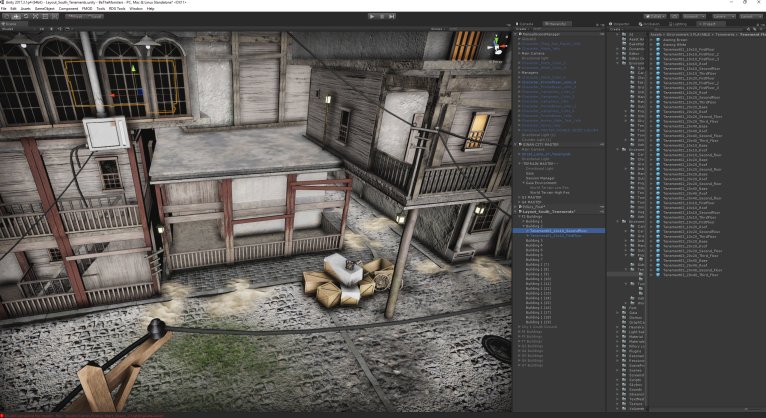Viewport: 766px width, 418px height.
Task: Toggle Local/Global handle rotation
Action: click(94, 16)
